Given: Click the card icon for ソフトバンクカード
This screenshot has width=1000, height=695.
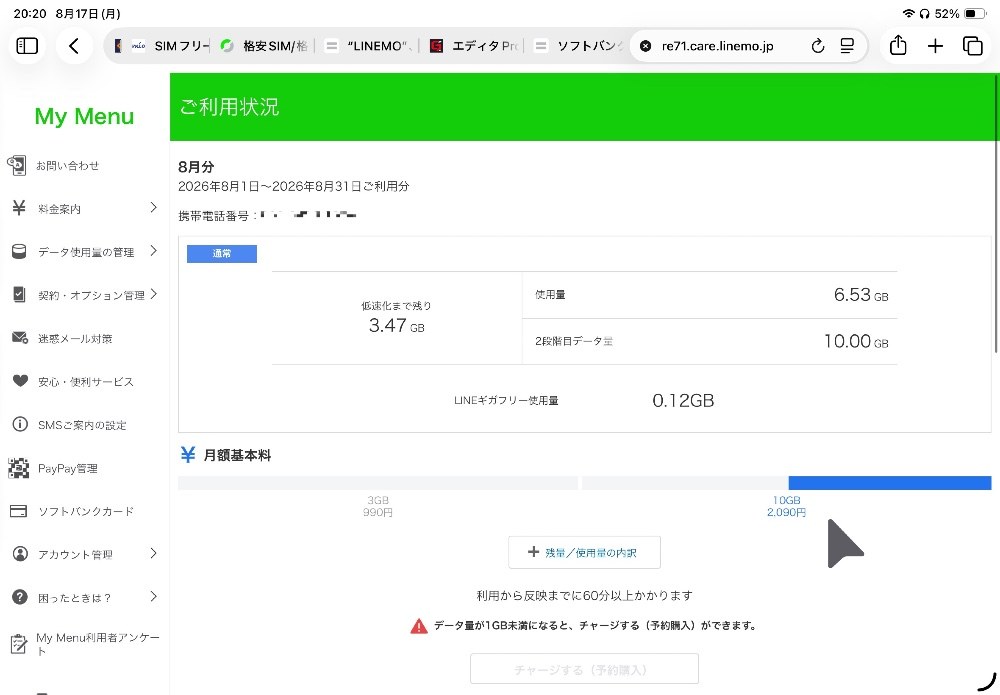Looking at the screenshot, I should [x=18, y=511].
